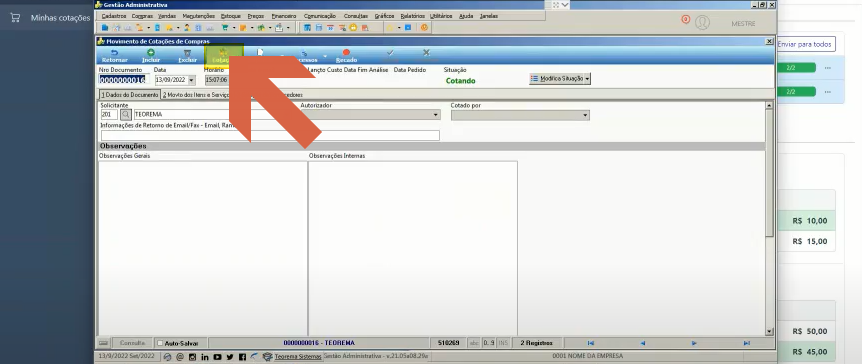
Task: Open the LinkedIn icon in status bar
Action: coord(205,357)
